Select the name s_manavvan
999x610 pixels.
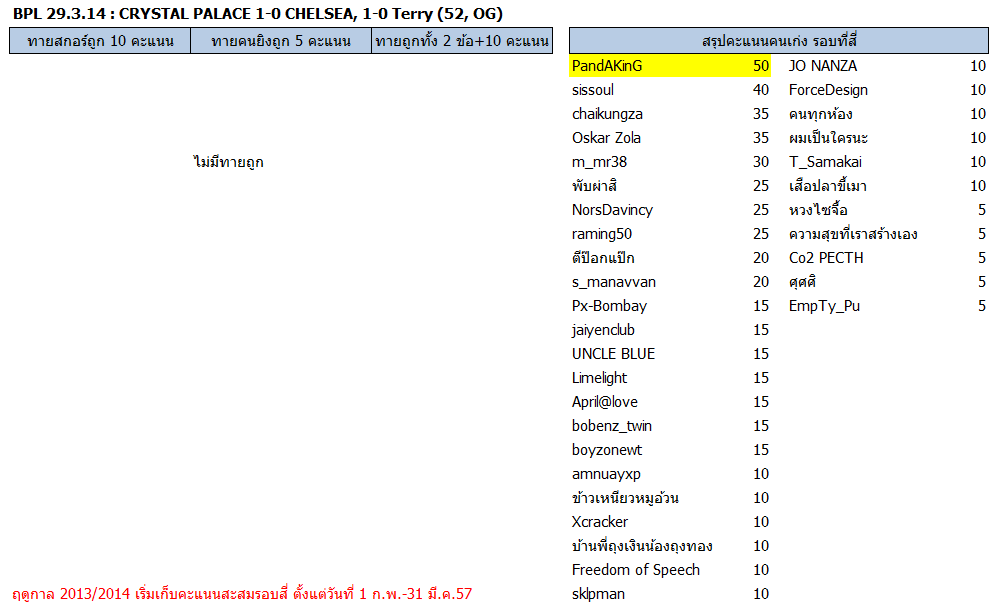(x=614, y=282)
